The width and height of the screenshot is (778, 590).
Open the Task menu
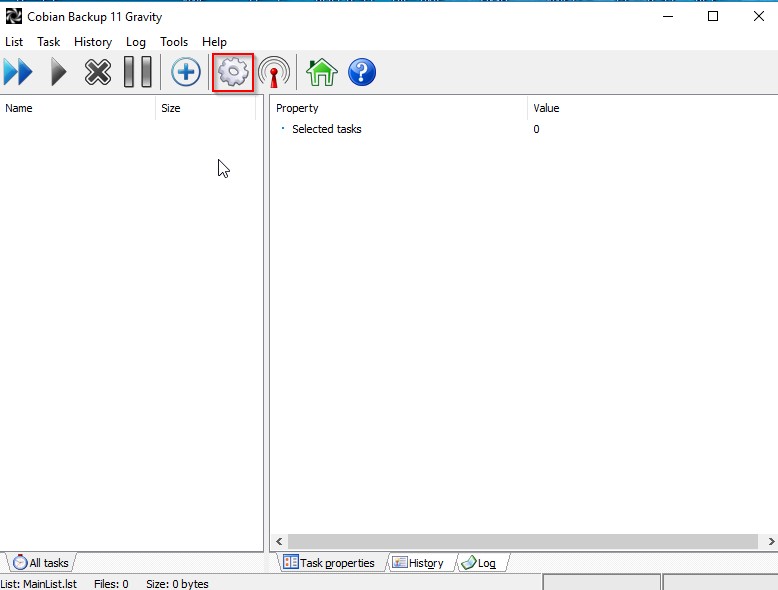[49, 42]
